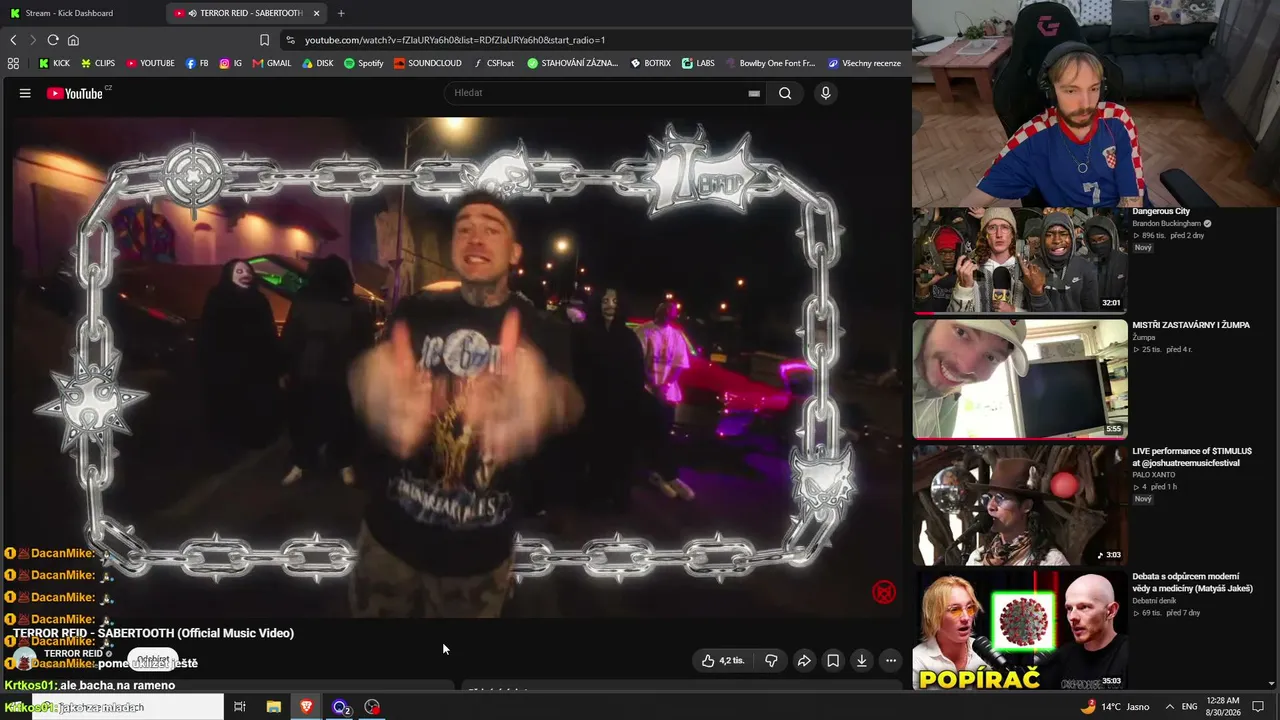1280x720 pixels.
Task: Open File Explorer from the taskbar
Action: (273, 707)
